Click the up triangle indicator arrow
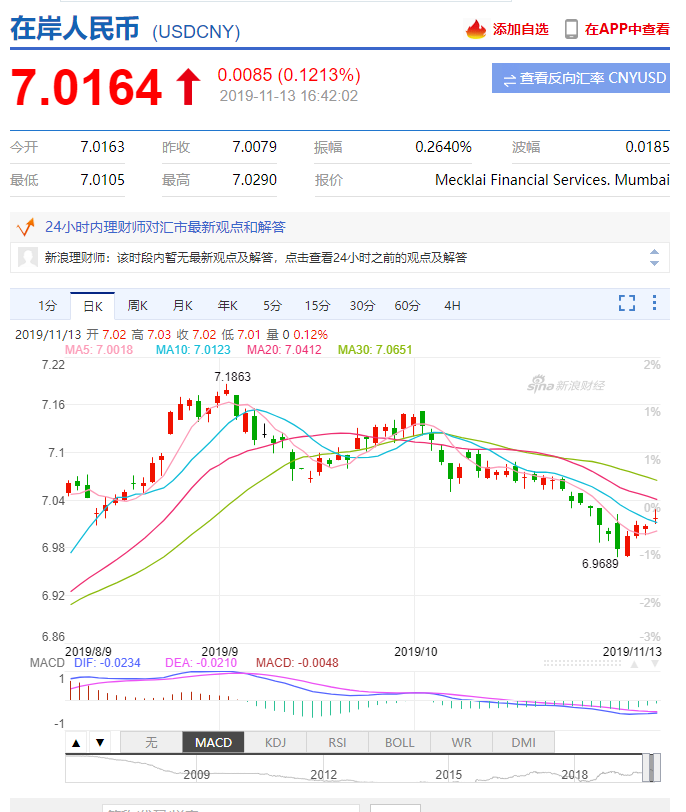Viewport: 686px width, 812px height. (76, 742)
